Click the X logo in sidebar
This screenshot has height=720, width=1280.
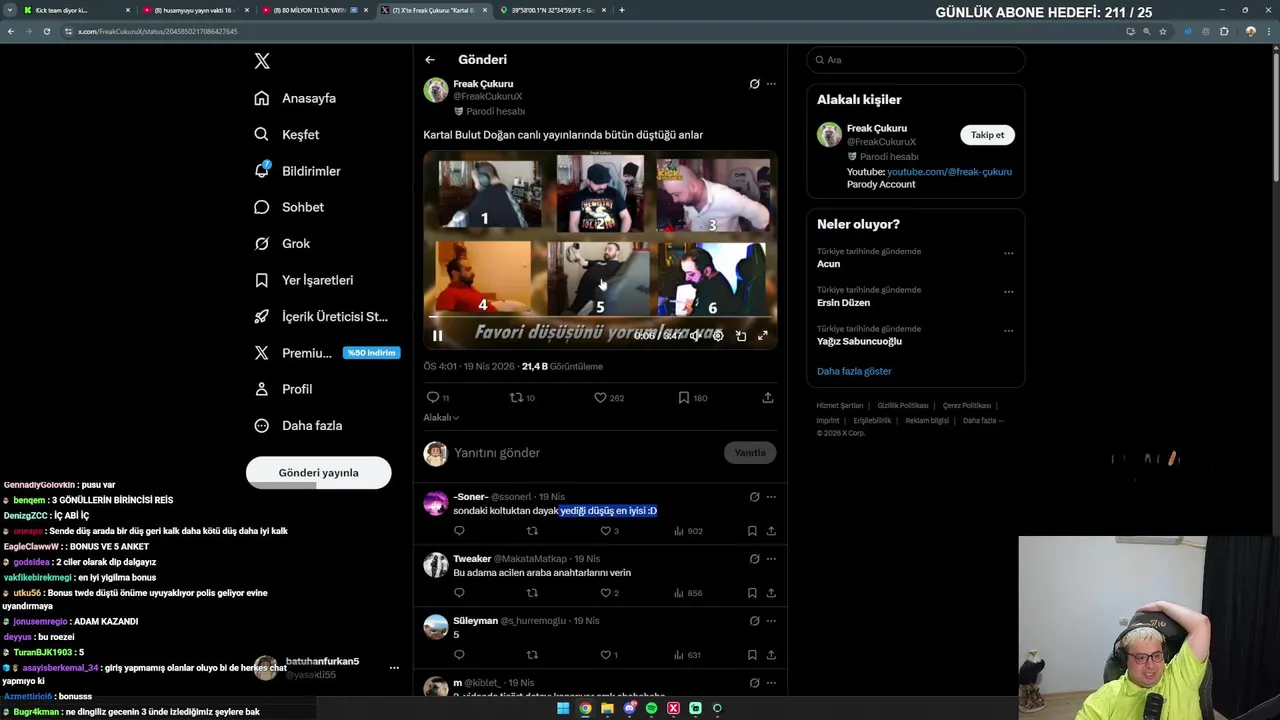(262, 61)
